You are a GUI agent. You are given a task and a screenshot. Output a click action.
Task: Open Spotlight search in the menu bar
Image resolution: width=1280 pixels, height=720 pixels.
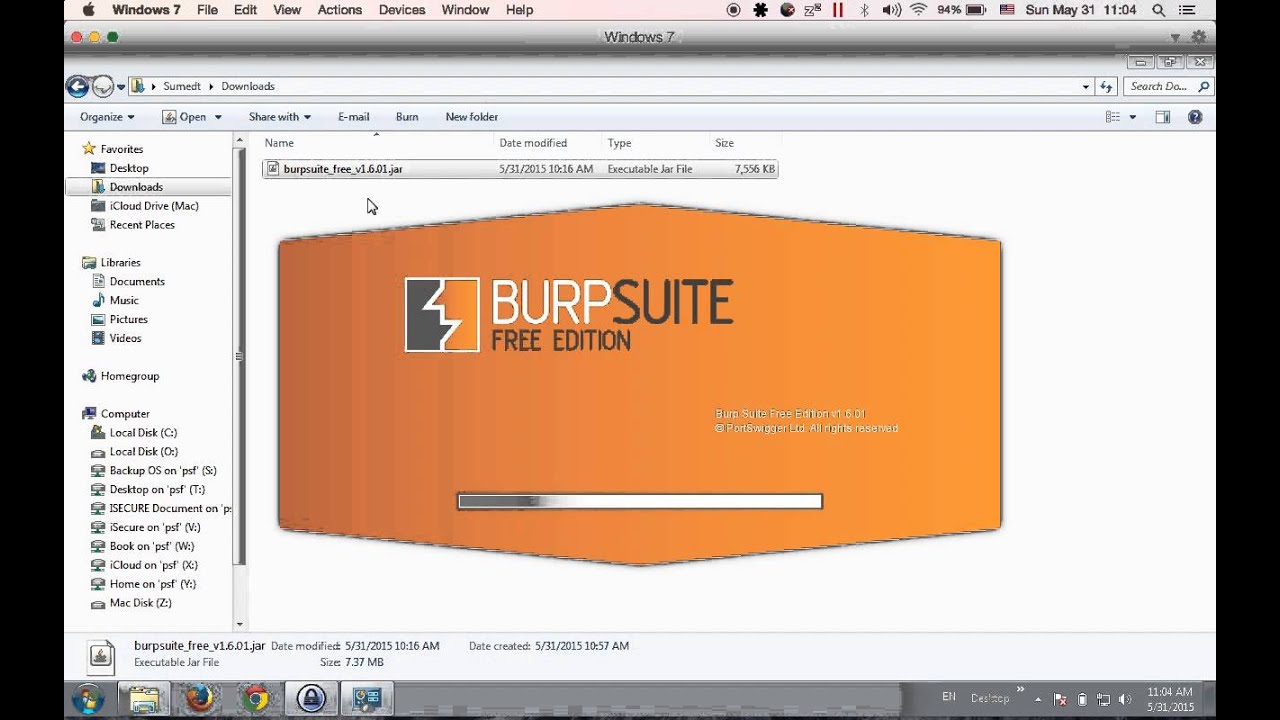[1158, 10]
